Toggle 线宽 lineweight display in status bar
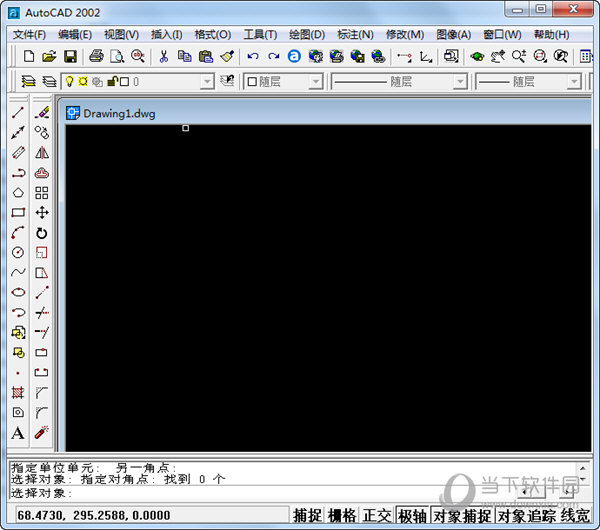 [575, 515]
